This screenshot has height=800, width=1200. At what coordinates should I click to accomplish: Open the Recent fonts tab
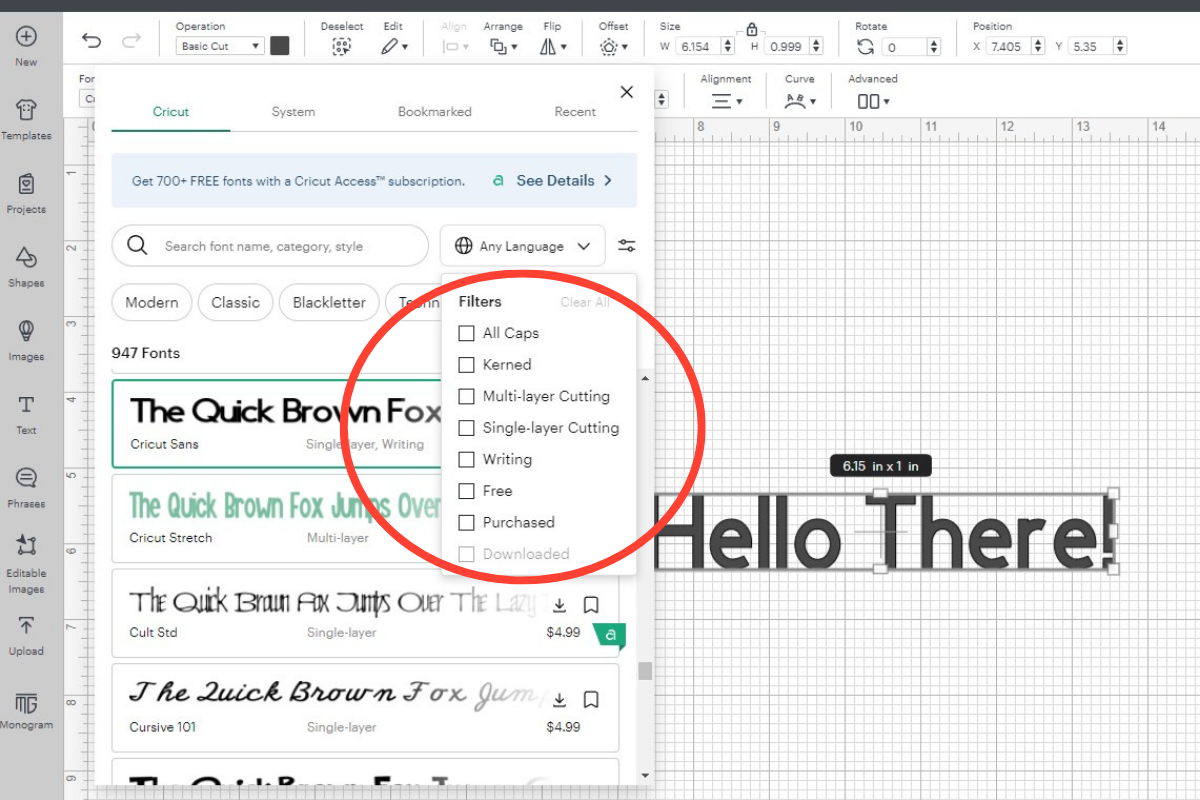pyautogui.click(x=575, y=112)
